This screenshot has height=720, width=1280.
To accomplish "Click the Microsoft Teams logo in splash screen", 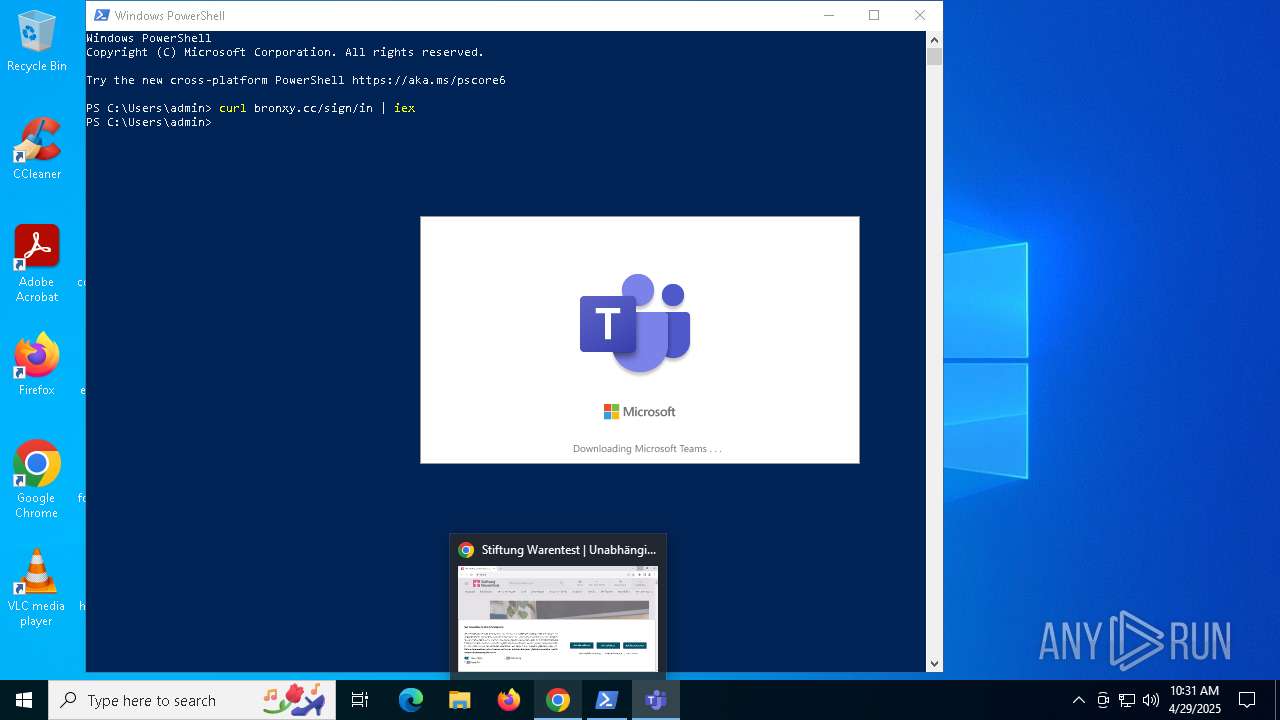I will [x=635, y=323].
